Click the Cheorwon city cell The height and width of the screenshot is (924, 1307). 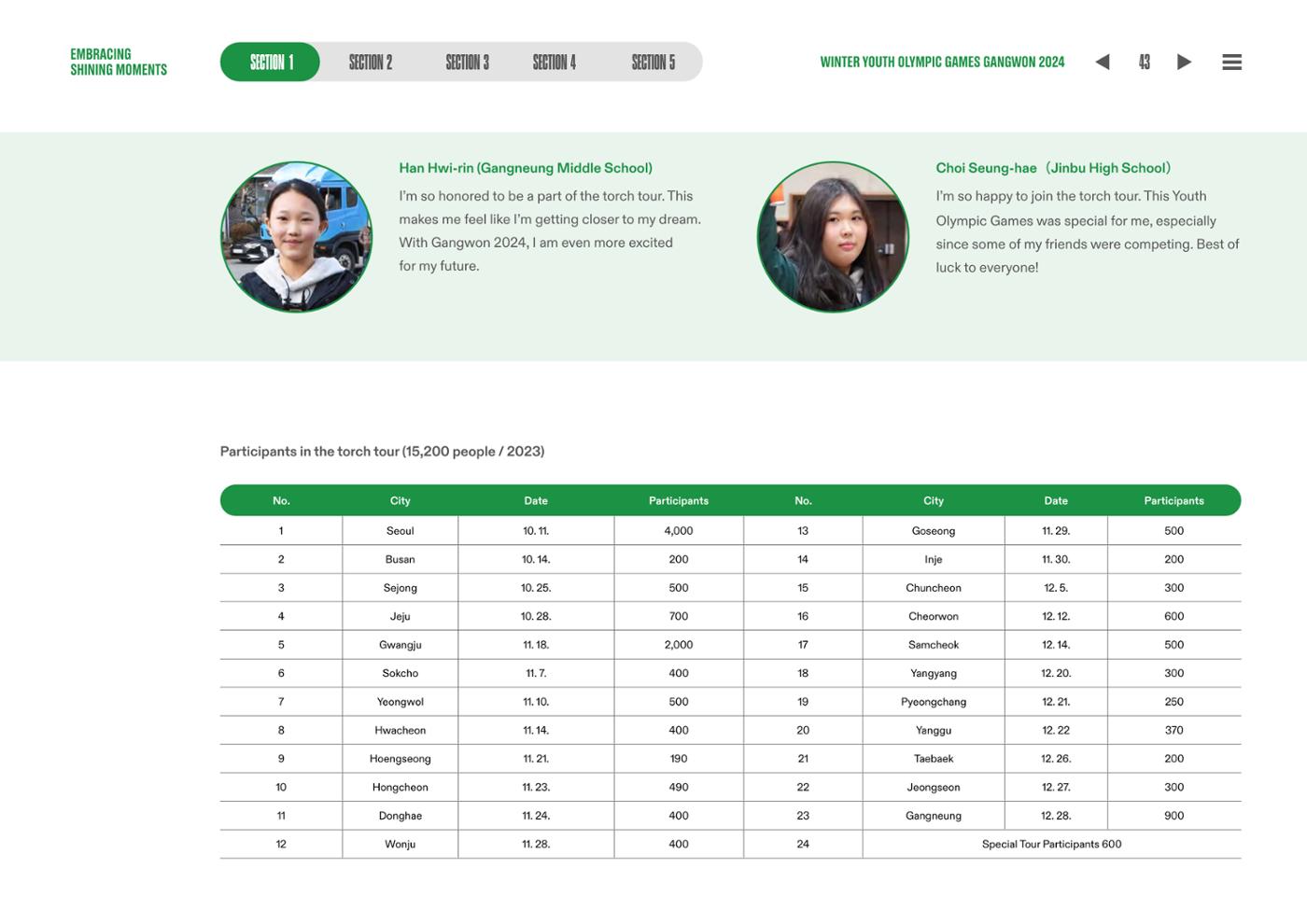click(934, 616)
